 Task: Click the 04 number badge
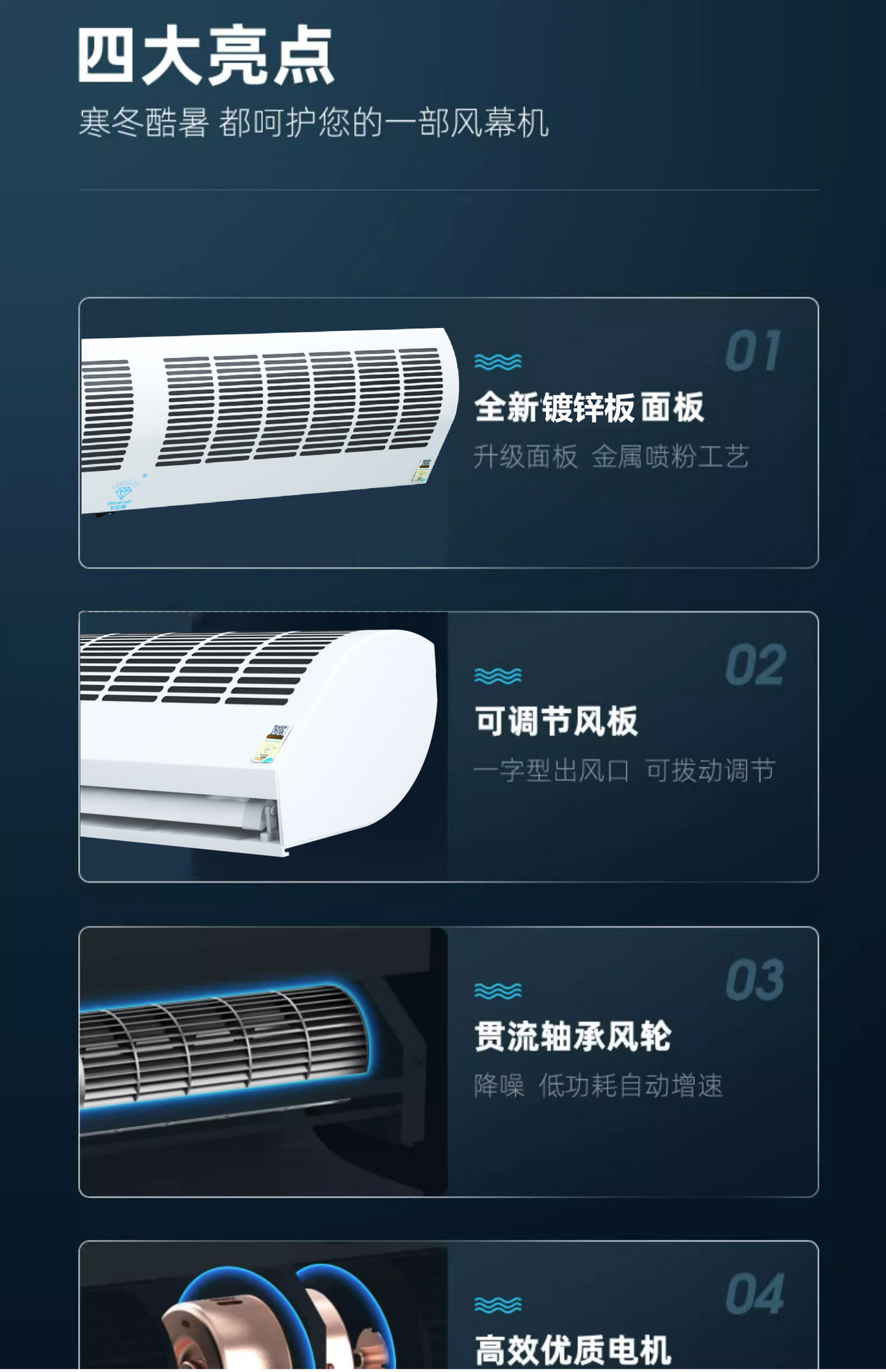[x=755, y=1294]
